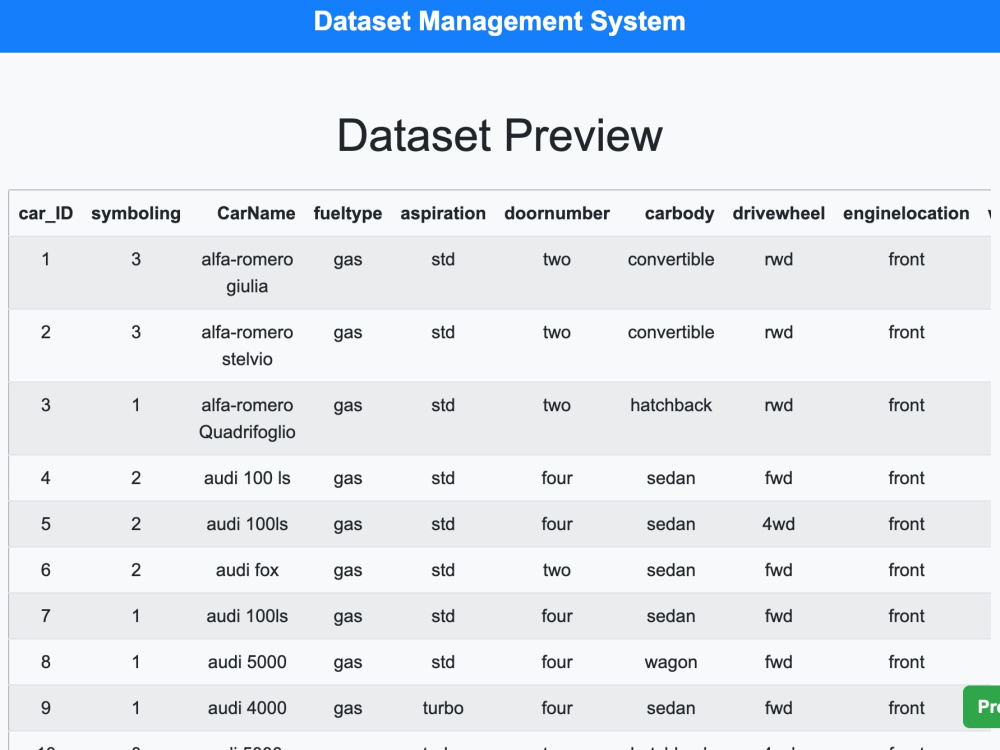
Task: Click the 'two' doornumber cell in audi fox row
Action: [557, 570]
